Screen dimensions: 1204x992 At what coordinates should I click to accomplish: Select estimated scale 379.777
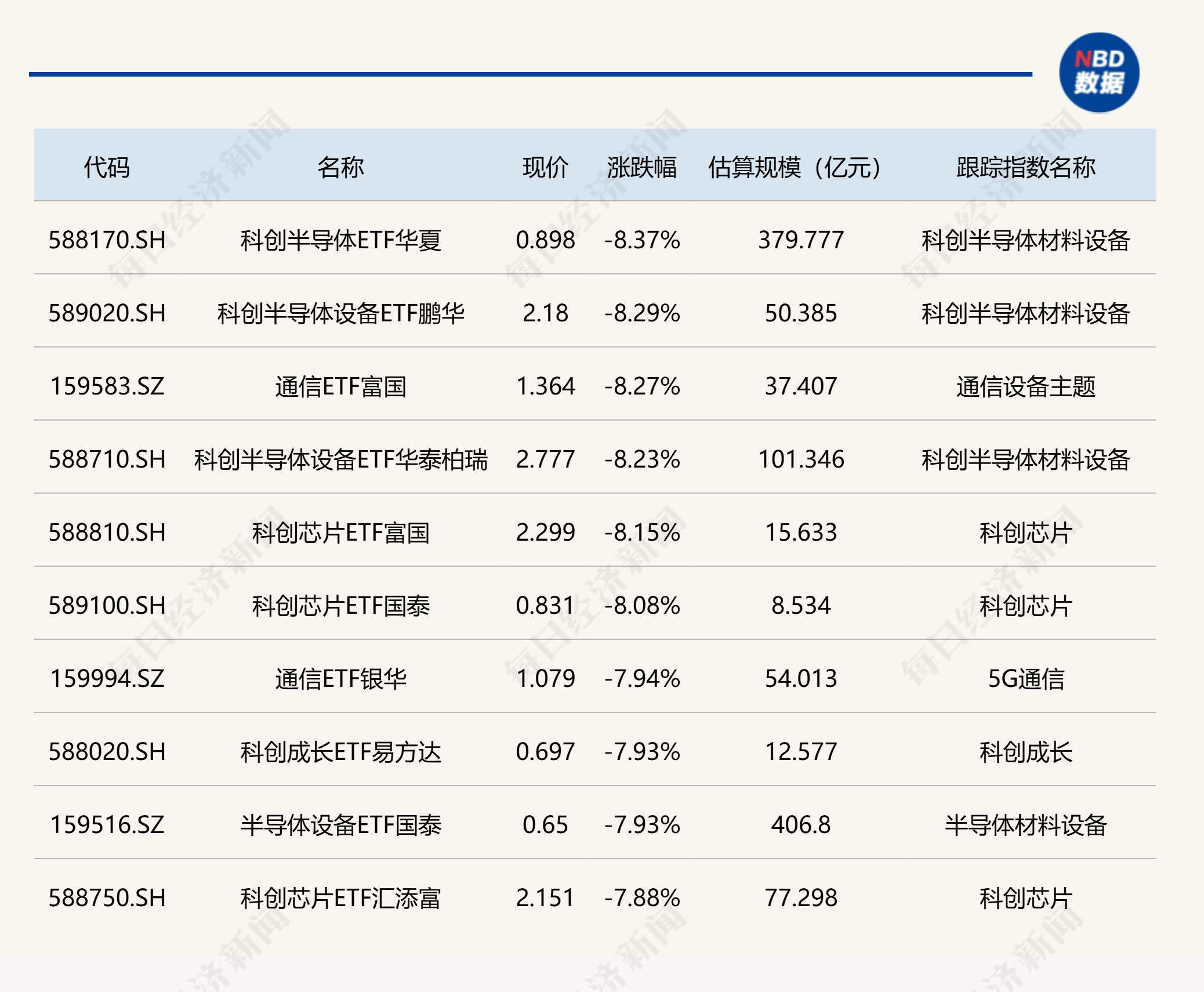800,240
